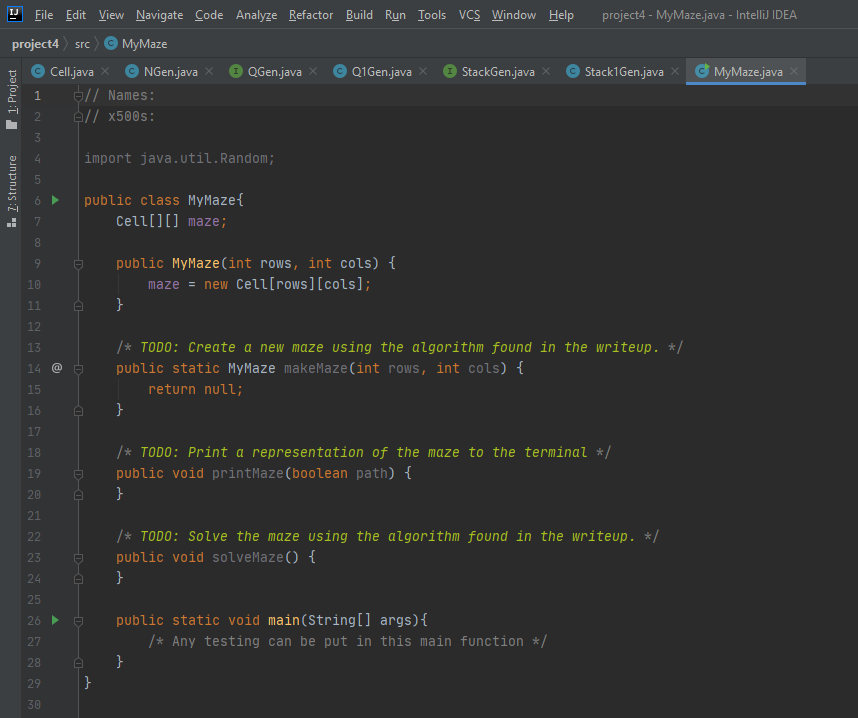Open the Refactor menu
The height and width of the screenshot is (718, 858).
coord(311,15)
